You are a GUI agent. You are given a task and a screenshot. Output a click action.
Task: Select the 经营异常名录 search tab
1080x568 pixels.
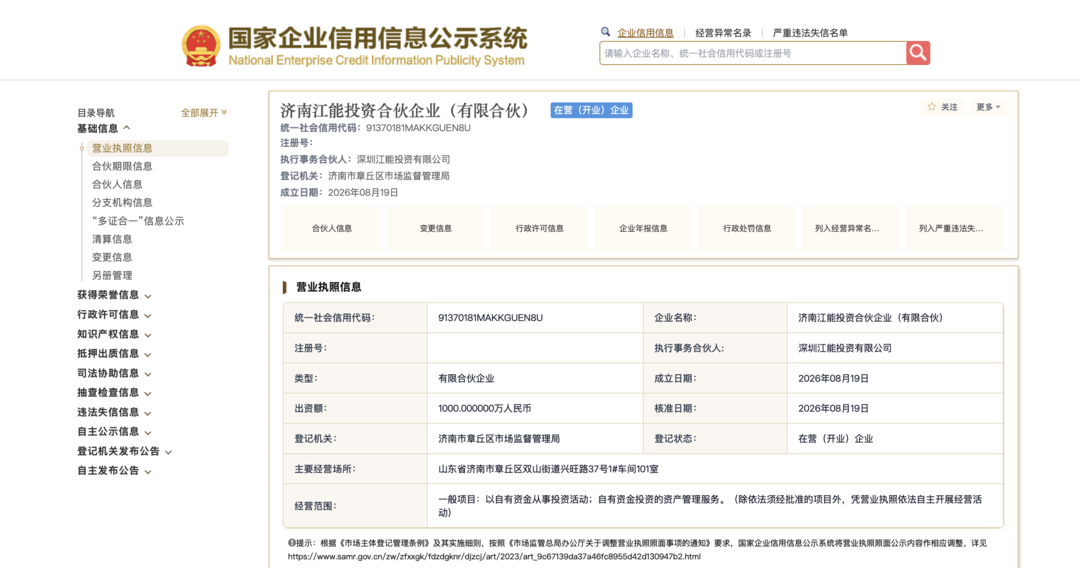click(723, 32)
